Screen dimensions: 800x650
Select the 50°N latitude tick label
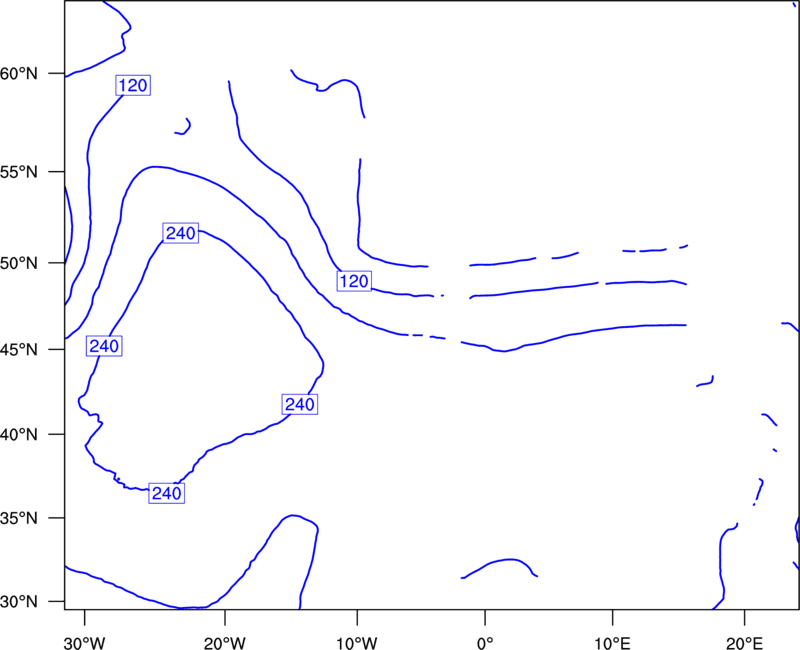19,264
